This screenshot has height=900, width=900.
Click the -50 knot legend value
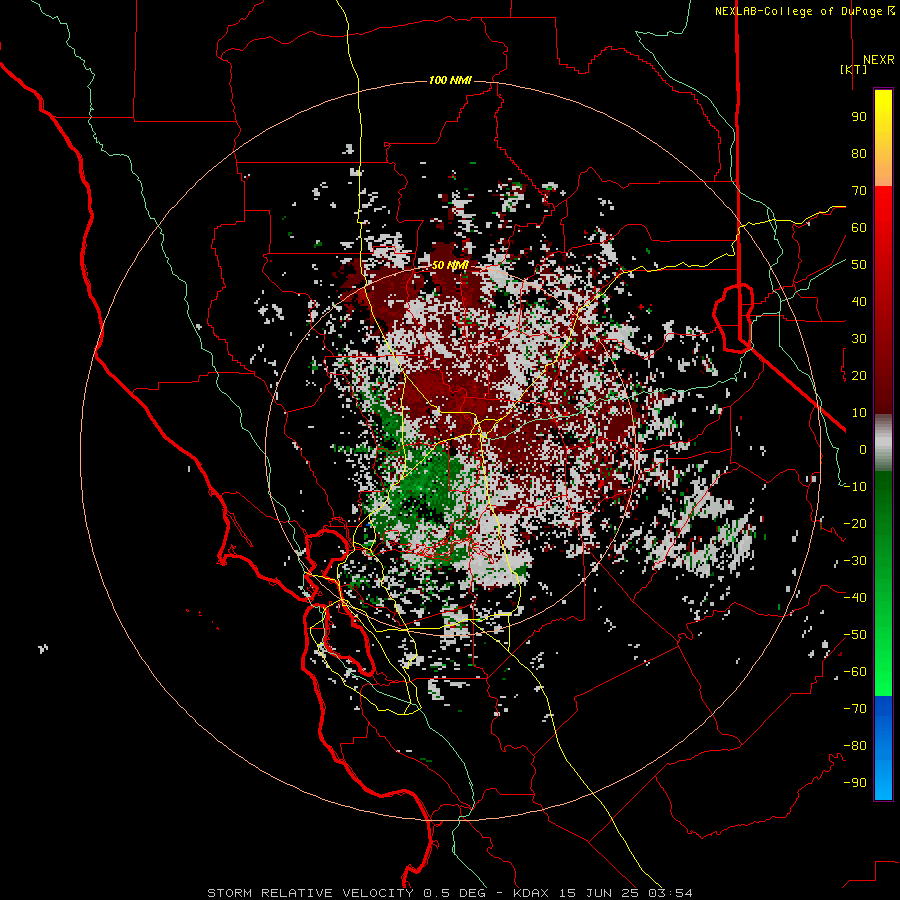click(x=855, y=635)
